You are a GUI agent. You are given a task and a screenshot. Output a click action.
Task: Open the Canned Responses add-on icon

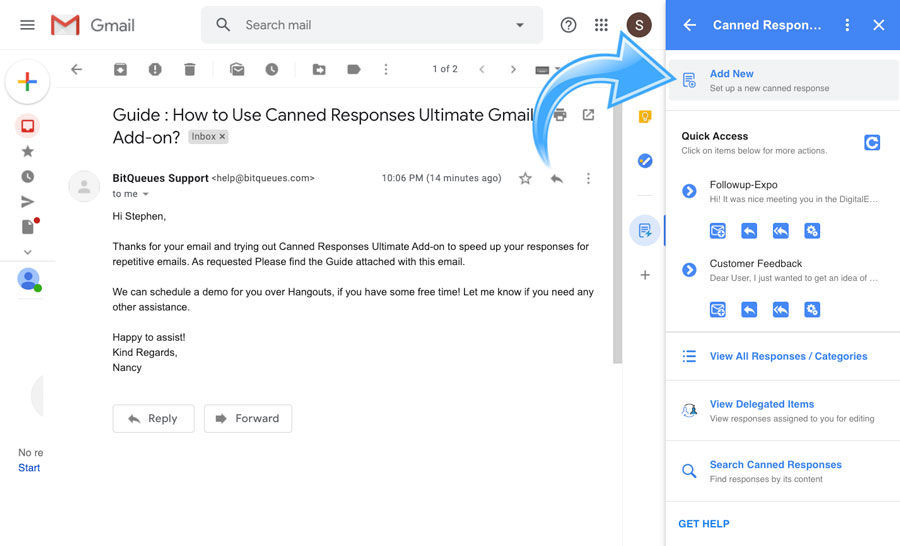point(645,231)
